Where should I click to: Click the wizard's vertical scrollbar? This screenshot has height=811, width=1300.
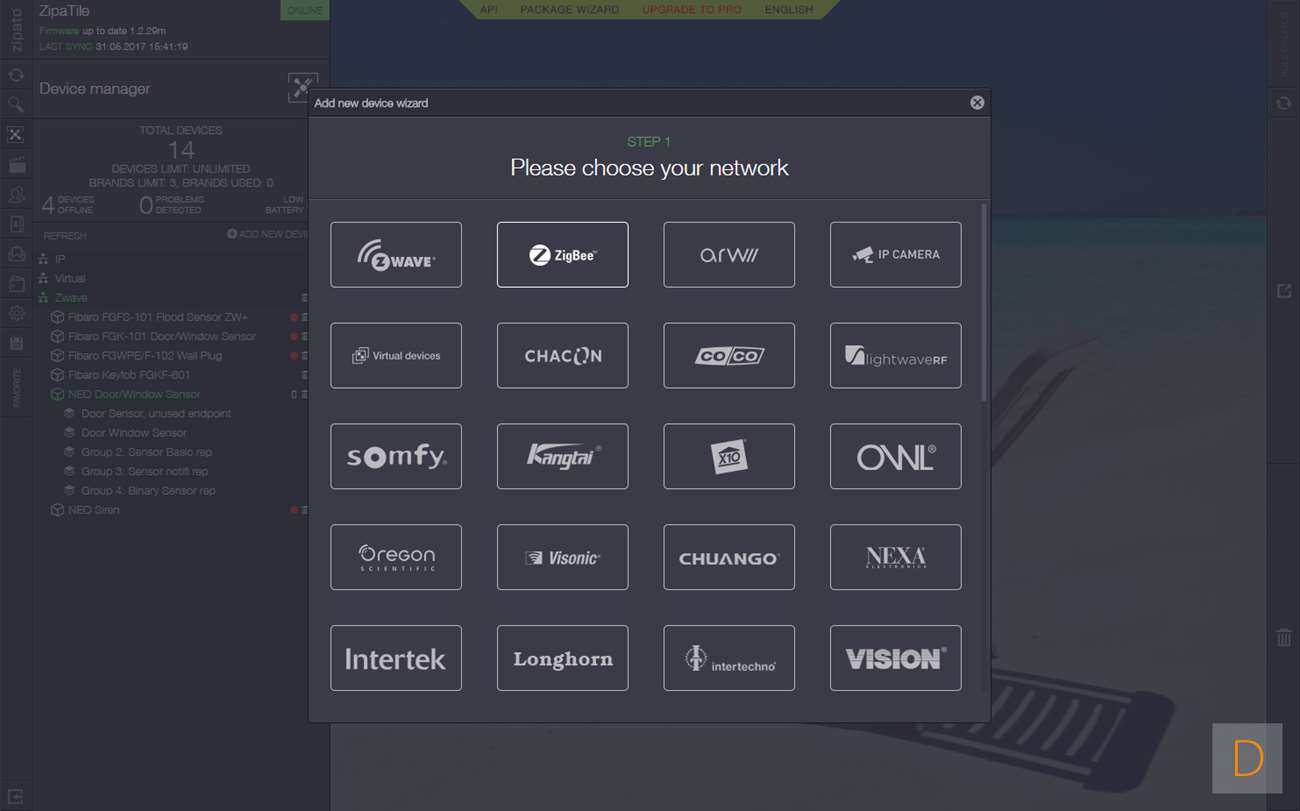click(984, 303)
